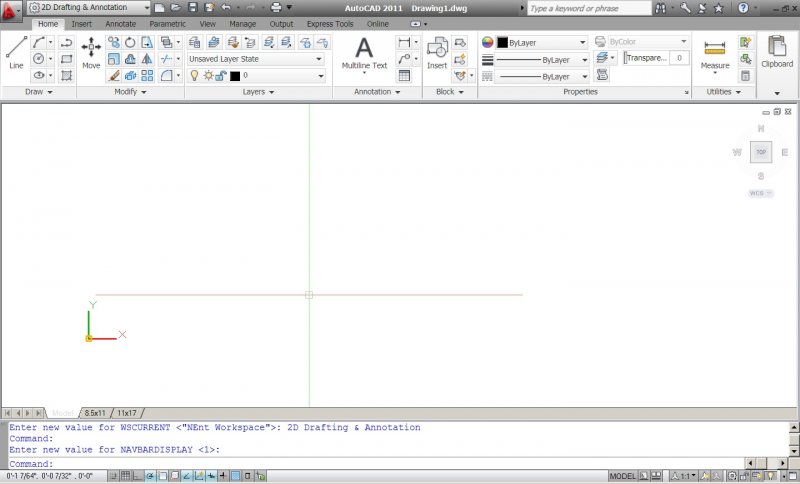
Task: Expand the Block panel title
Action: click(449, 92)
